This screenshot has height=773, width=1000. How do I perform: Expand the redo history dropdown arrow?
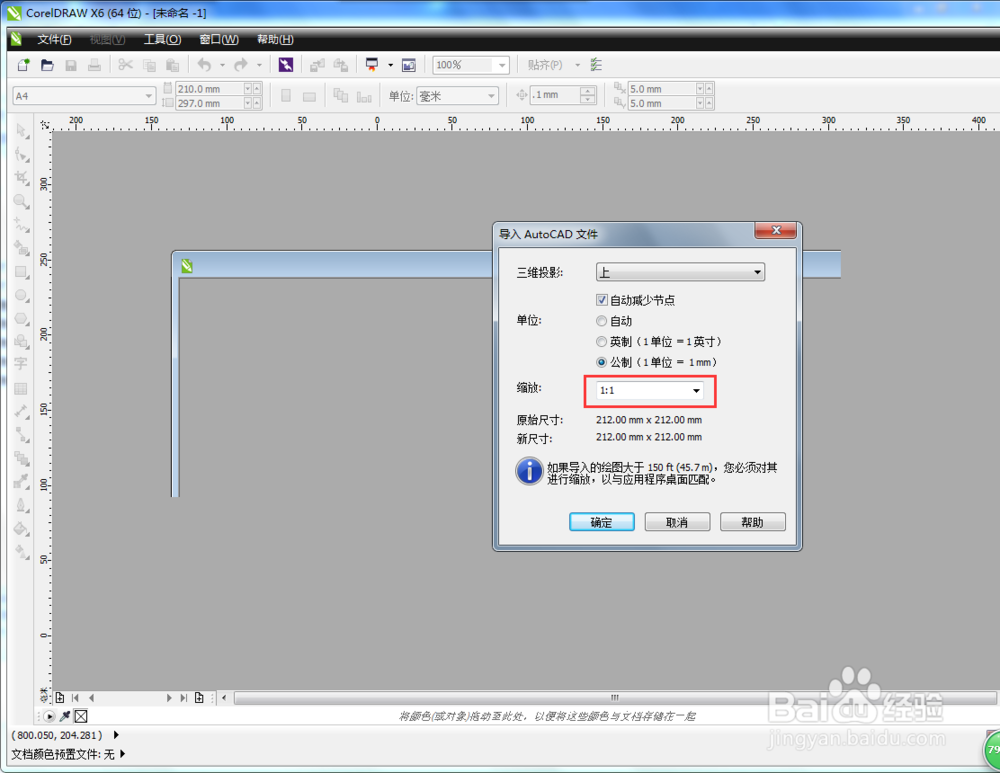[259, 65]
